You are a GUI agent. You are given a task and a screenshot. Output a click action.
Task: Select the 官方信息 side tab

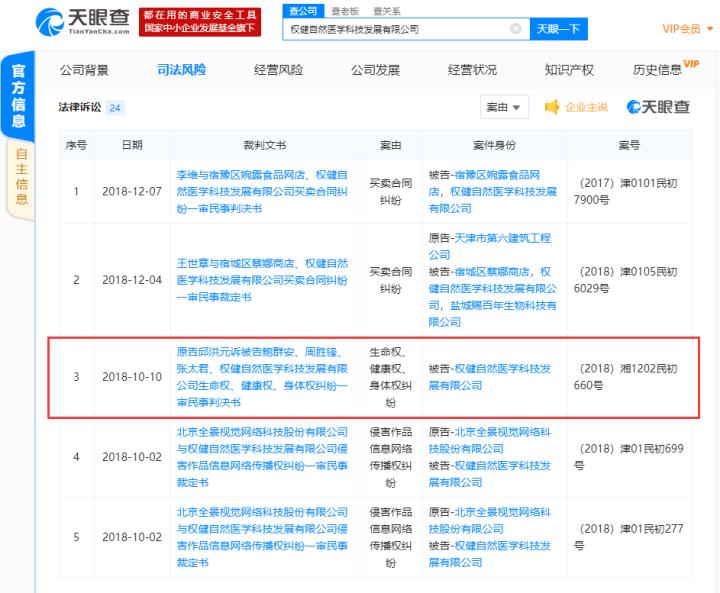click(x=18, y=96)
